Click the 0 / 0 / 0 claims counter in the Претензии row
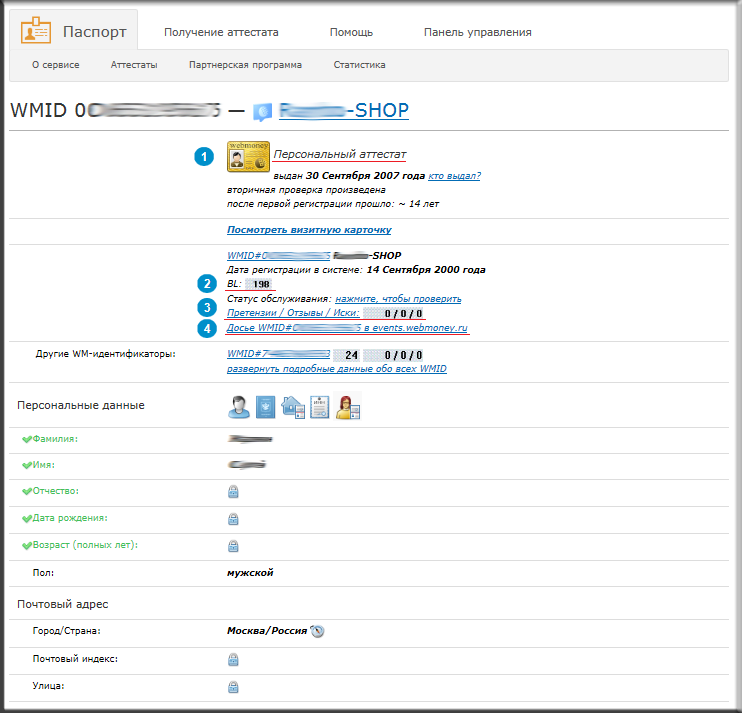742x713 pixels. click(394, 313)
